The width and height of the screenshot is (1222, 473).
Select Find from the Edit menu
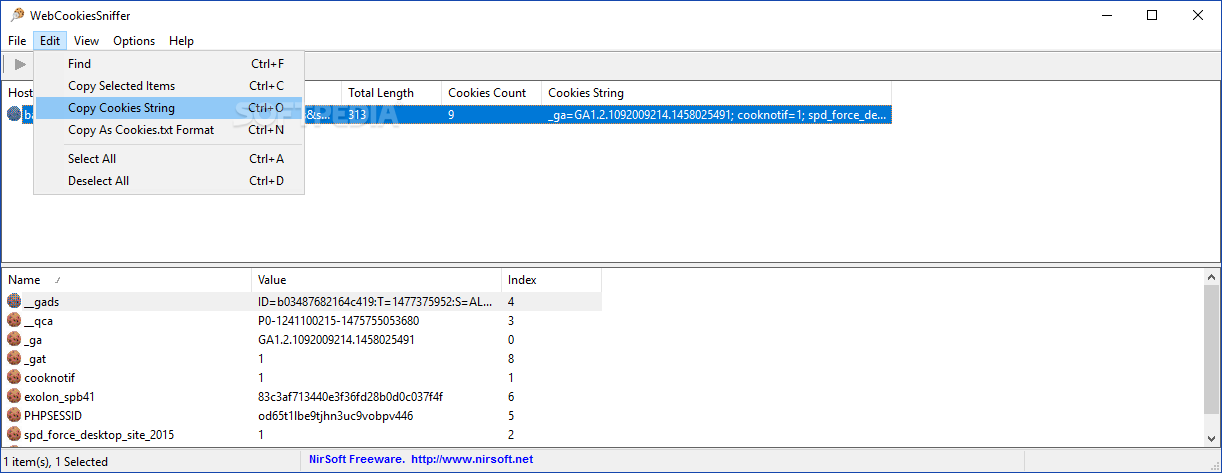[79, 64]
